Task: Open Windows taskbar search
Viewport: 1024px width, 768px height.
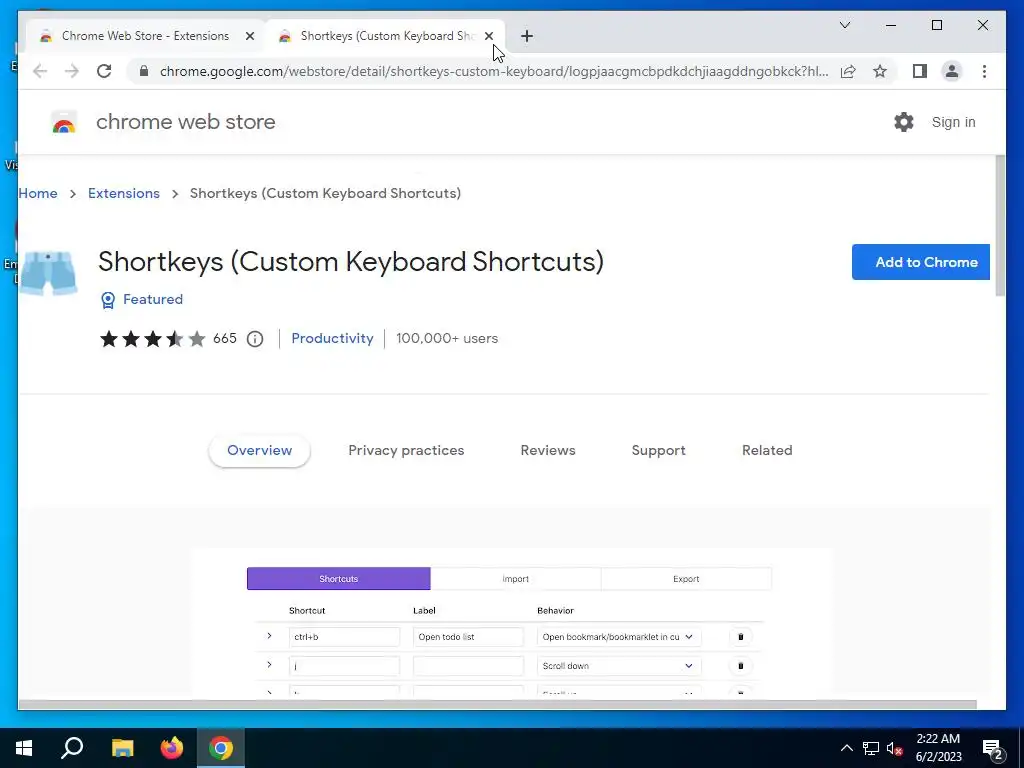Action: pos(72,748)
